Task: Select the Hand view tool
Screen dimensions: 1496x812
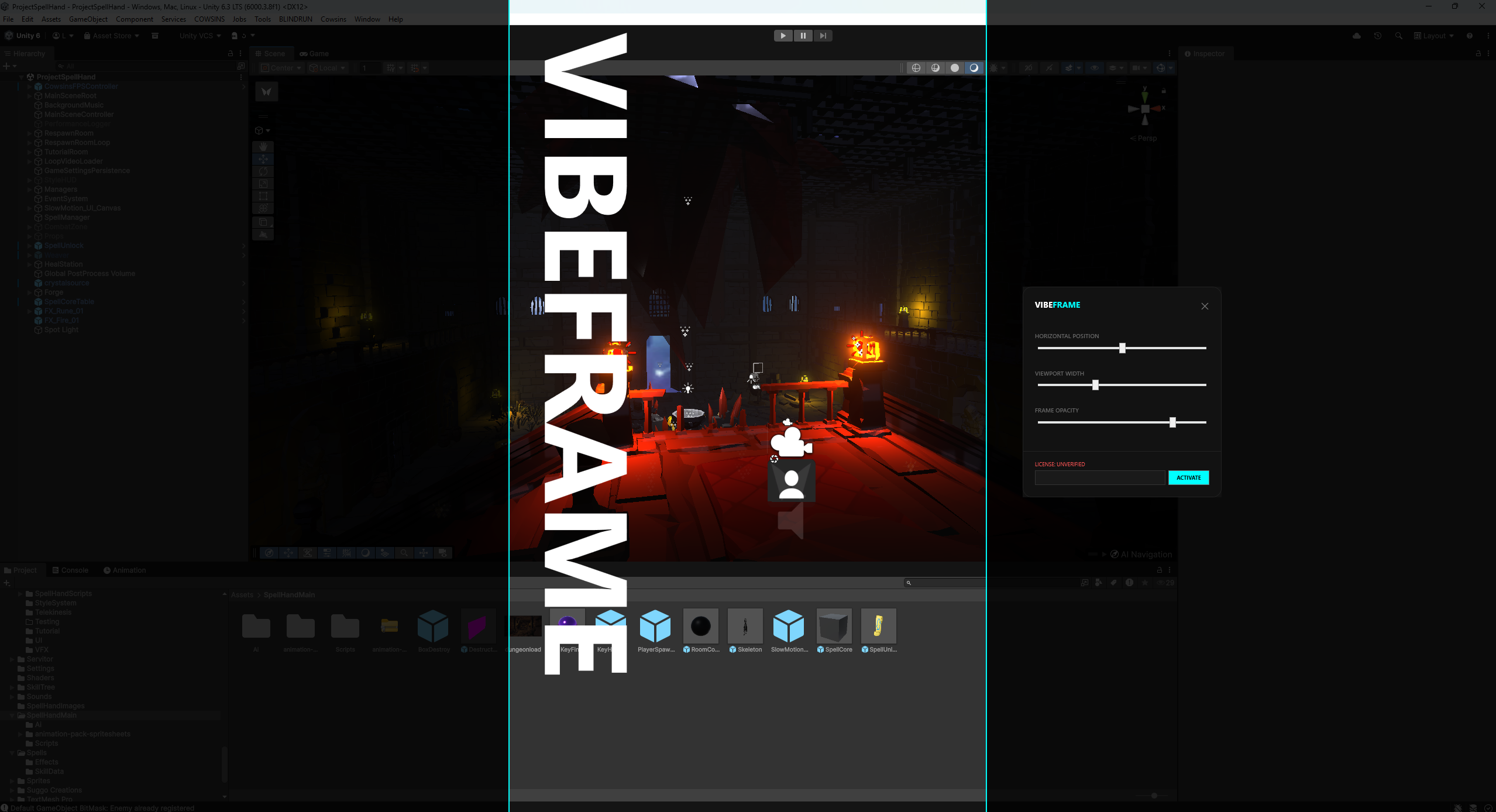Action: click(x=263, y=146)
